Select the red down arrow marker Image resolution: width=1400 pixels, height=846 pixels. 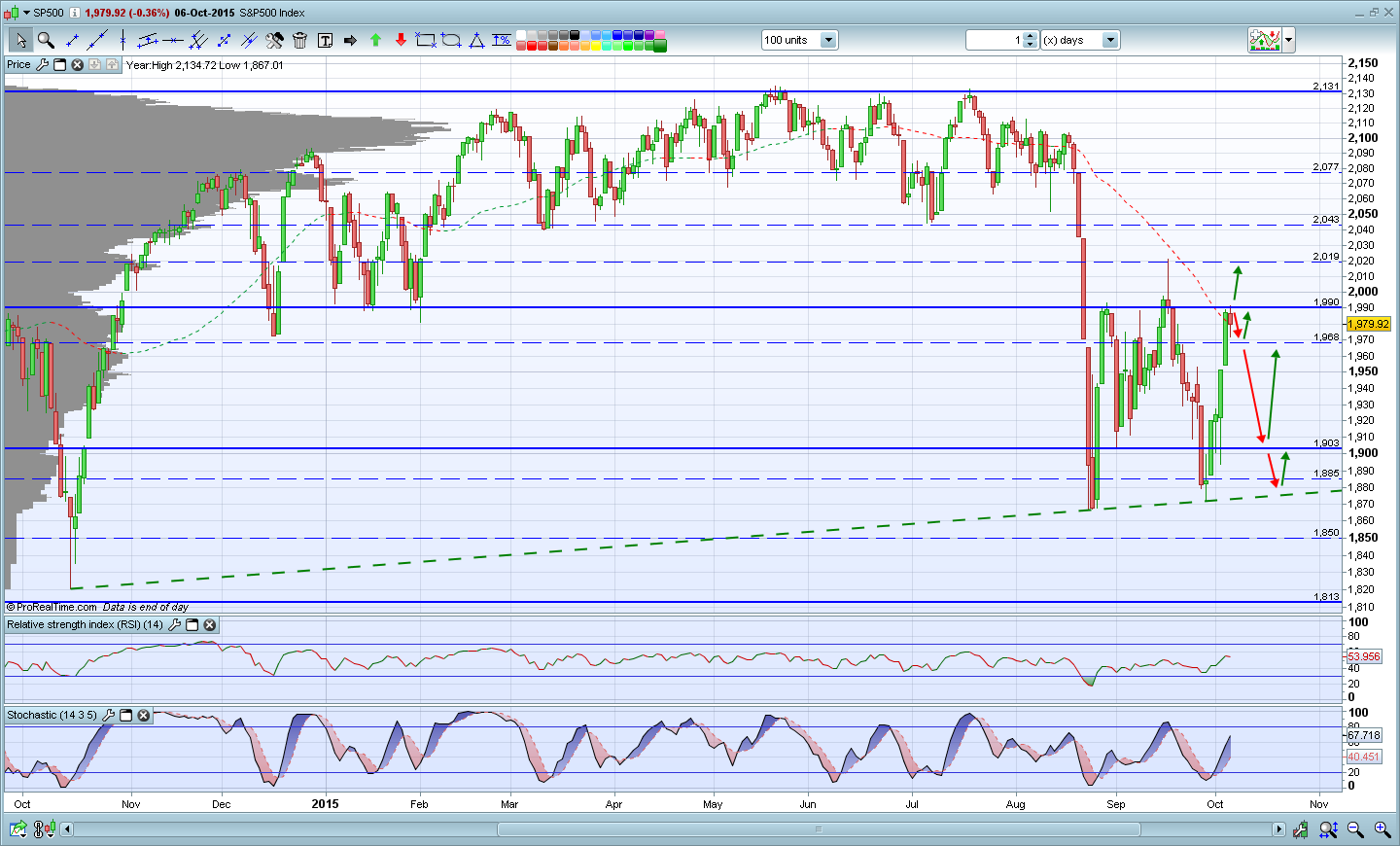pyautogui.click(x=401, y=40)
